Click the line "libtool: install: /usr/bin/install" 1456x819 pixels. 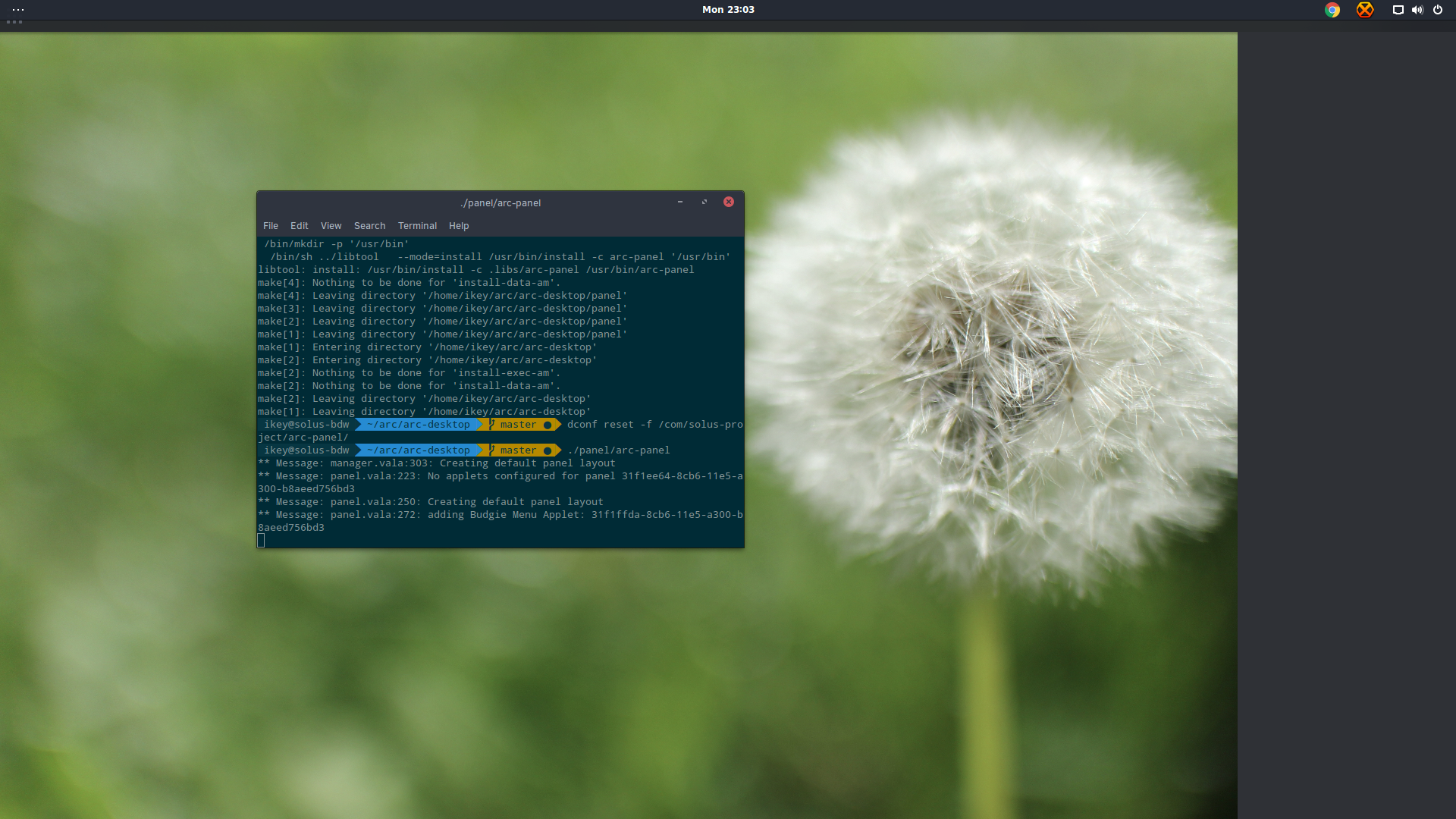(x=476, y=270)
